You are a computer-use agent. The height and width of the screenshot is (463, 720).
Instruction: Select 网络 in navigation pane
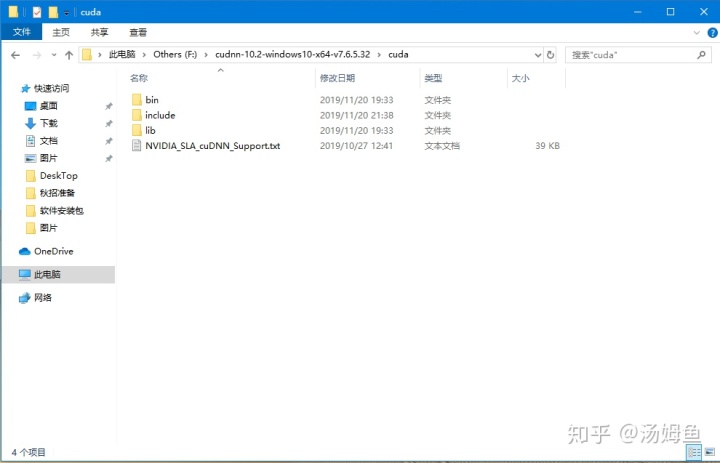click(x=42, y=298)
